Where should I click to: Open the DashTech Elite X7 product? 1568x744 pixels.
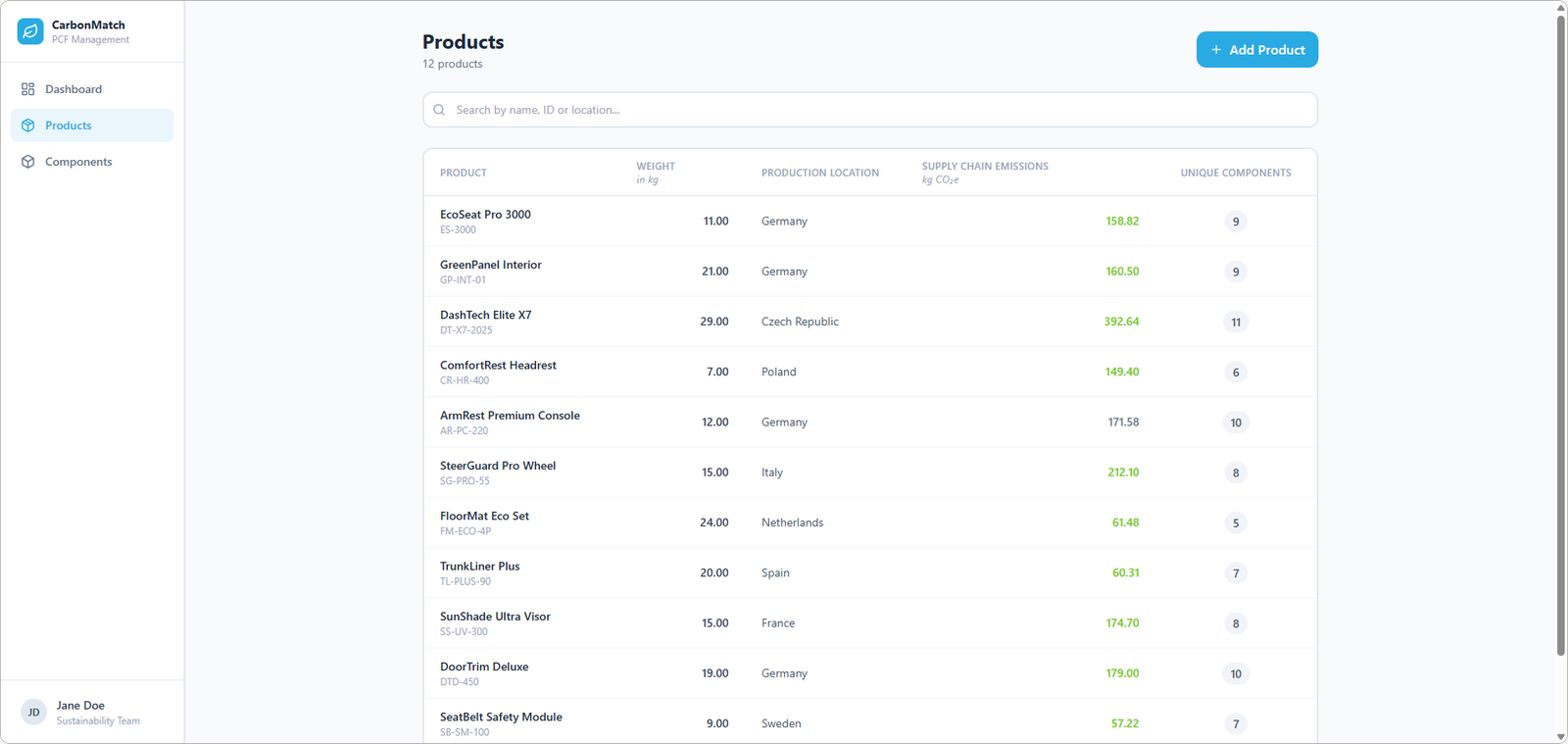pos(485,316)
